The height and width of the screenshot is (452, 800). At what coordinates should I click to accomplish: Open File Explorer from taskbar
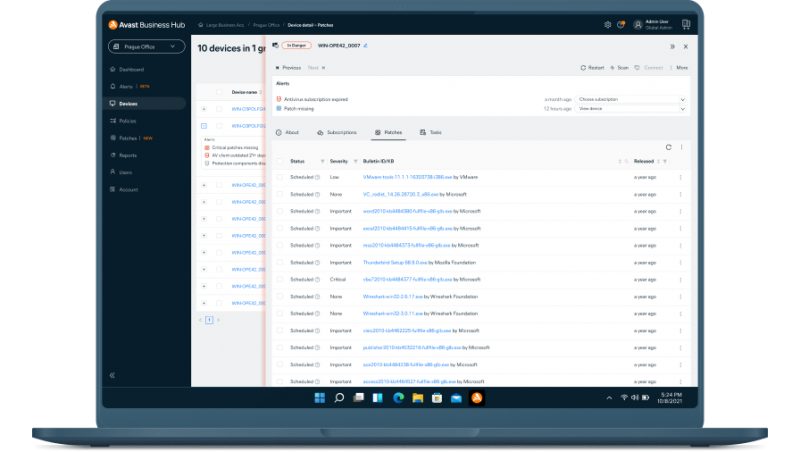point(418,398)
